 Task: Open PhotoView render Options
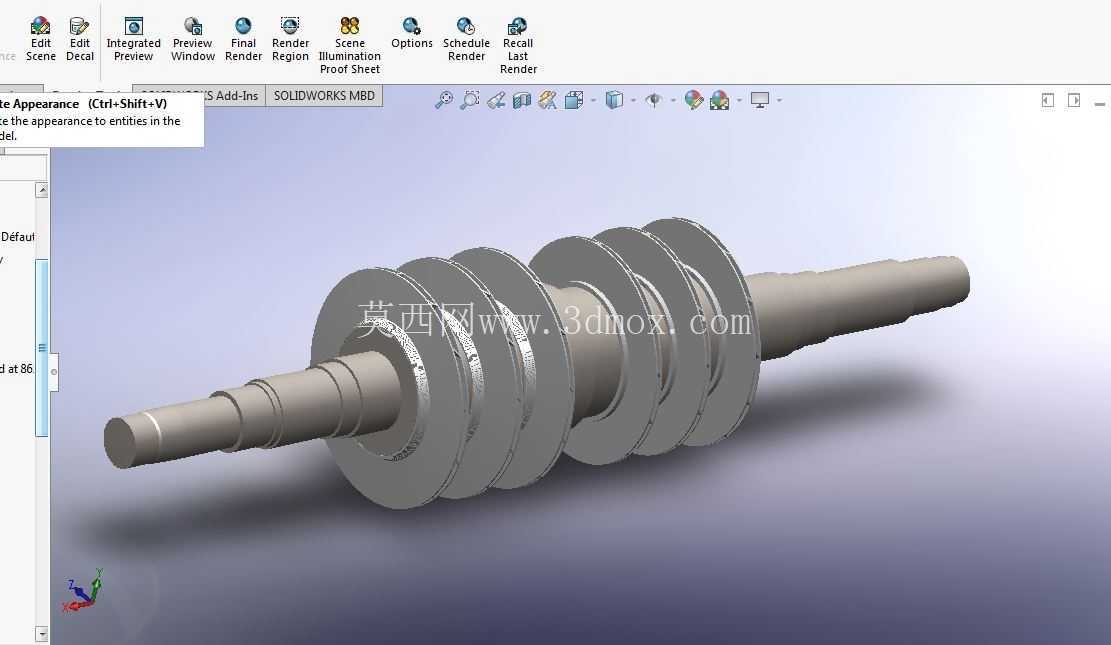click(x=412, y=33)
